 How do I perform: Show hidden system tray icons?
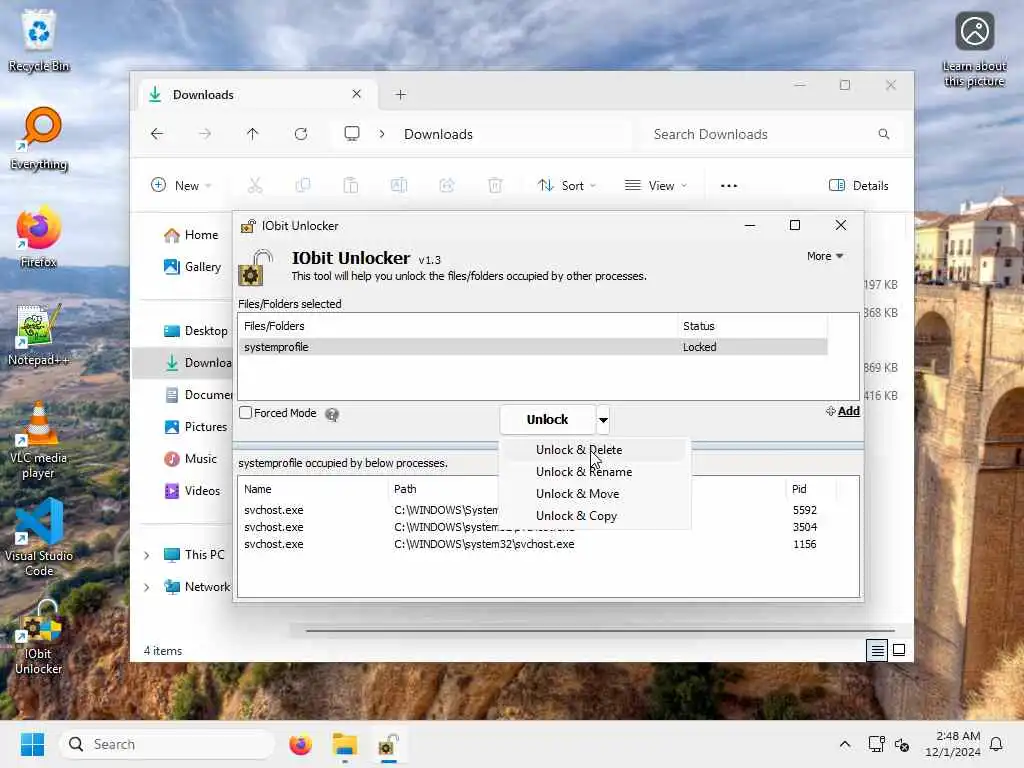844,744
